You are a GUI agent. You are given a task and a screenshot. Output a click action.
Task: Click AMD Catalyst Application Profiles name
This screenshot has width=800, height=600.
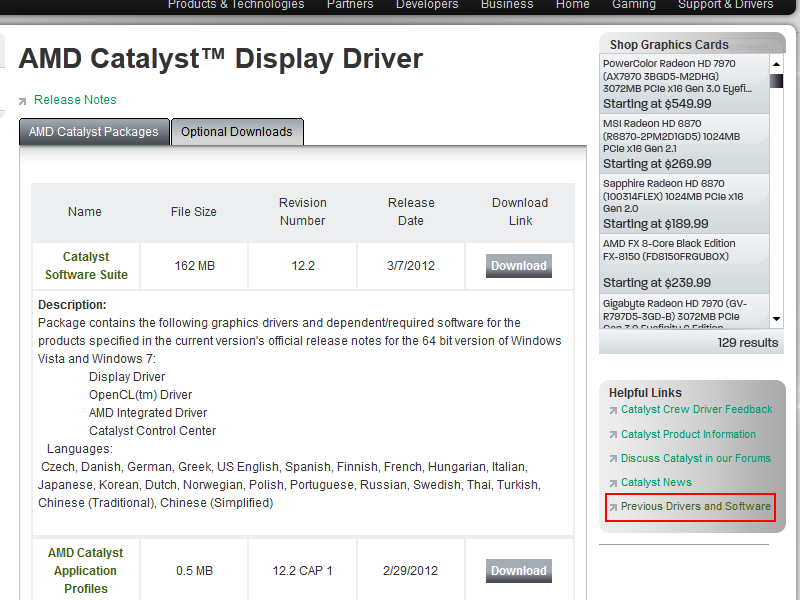(x=86, y=570)
